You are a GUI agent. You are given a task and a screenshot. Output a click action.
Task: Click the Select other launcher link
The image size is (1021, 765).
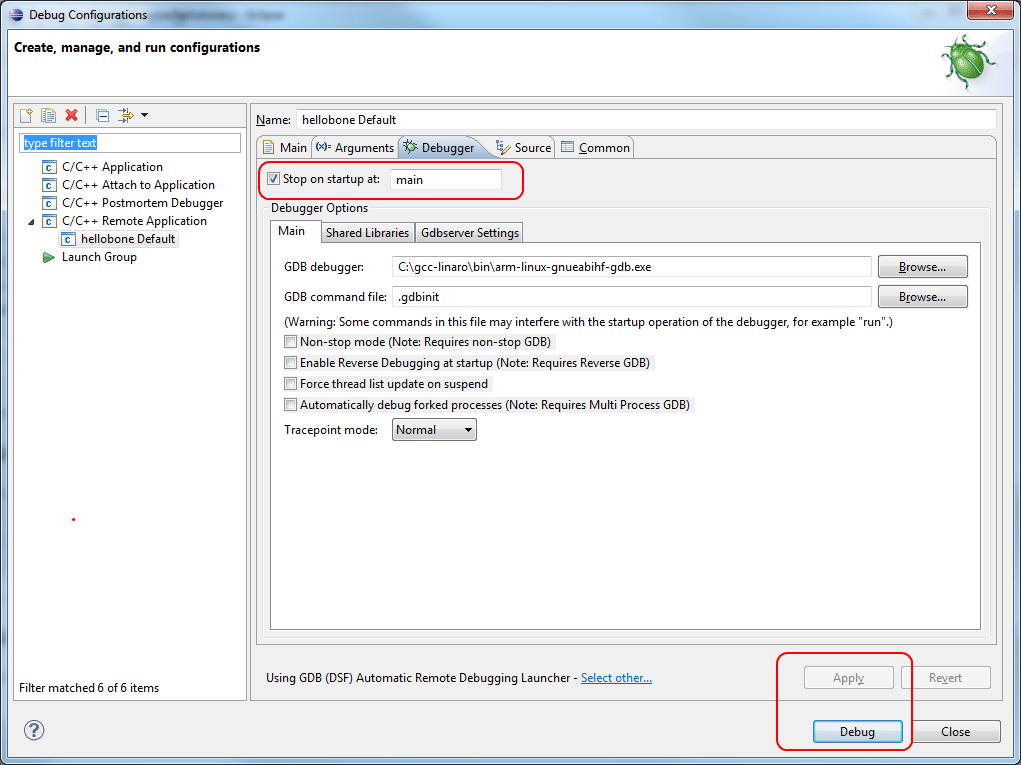616,677
